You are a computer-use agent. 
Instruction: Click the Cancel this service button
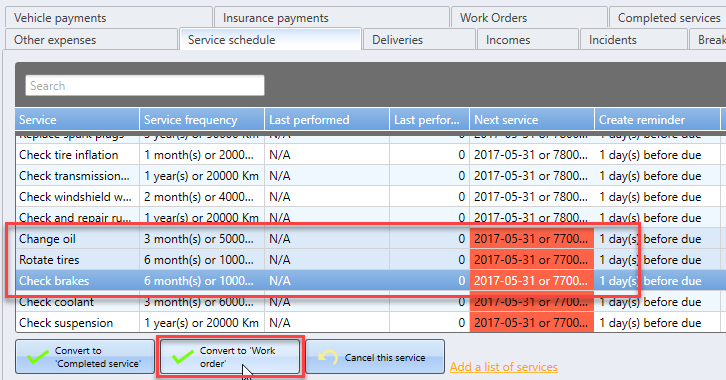(x=375, y=357)
